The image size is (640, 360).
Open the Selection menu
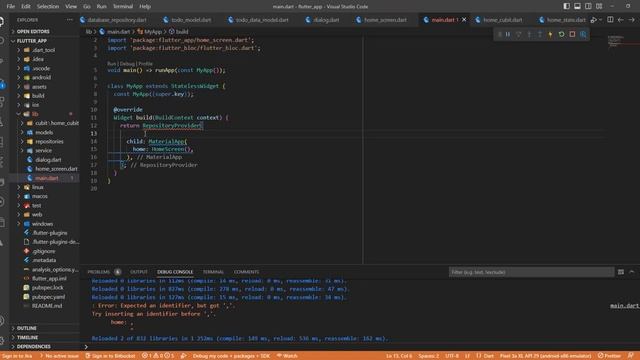tap(48, 6)
